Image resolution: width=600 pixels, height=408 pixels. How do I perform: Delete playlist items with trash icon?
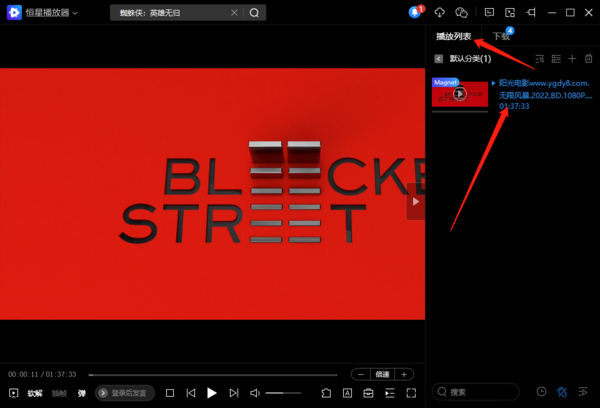588,60
